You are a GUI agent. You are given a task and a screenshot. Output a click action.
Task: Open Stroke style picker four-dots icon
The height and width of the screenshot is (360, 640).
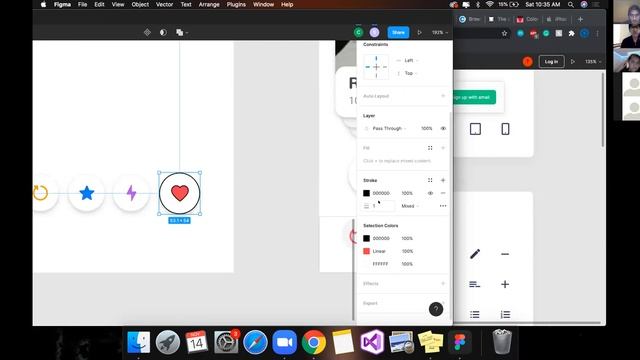click(430, 180)
